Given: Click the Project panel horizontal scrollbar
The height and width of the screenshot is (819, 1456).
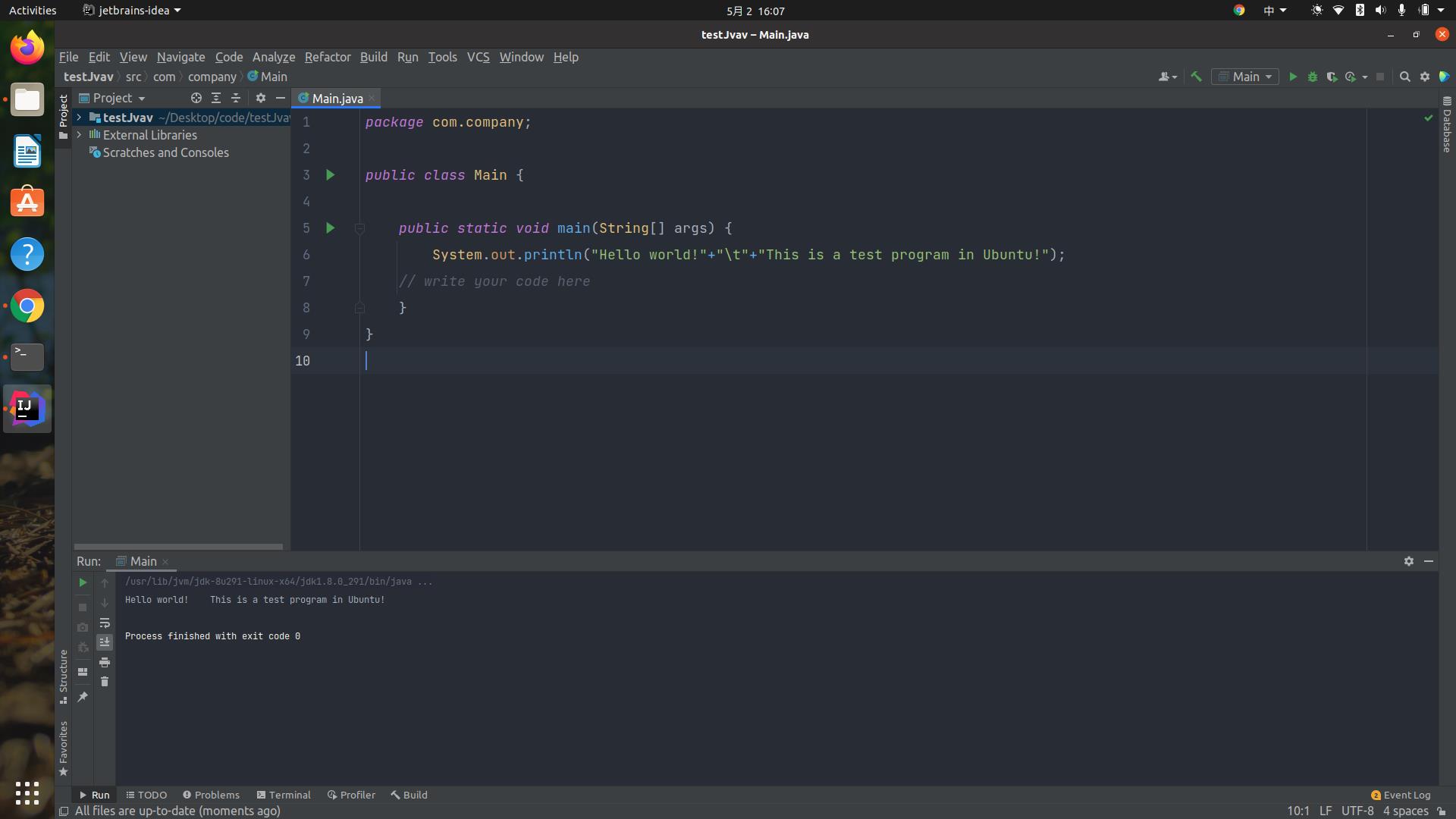Looking at the screenshot, I should tap(178, 546).
